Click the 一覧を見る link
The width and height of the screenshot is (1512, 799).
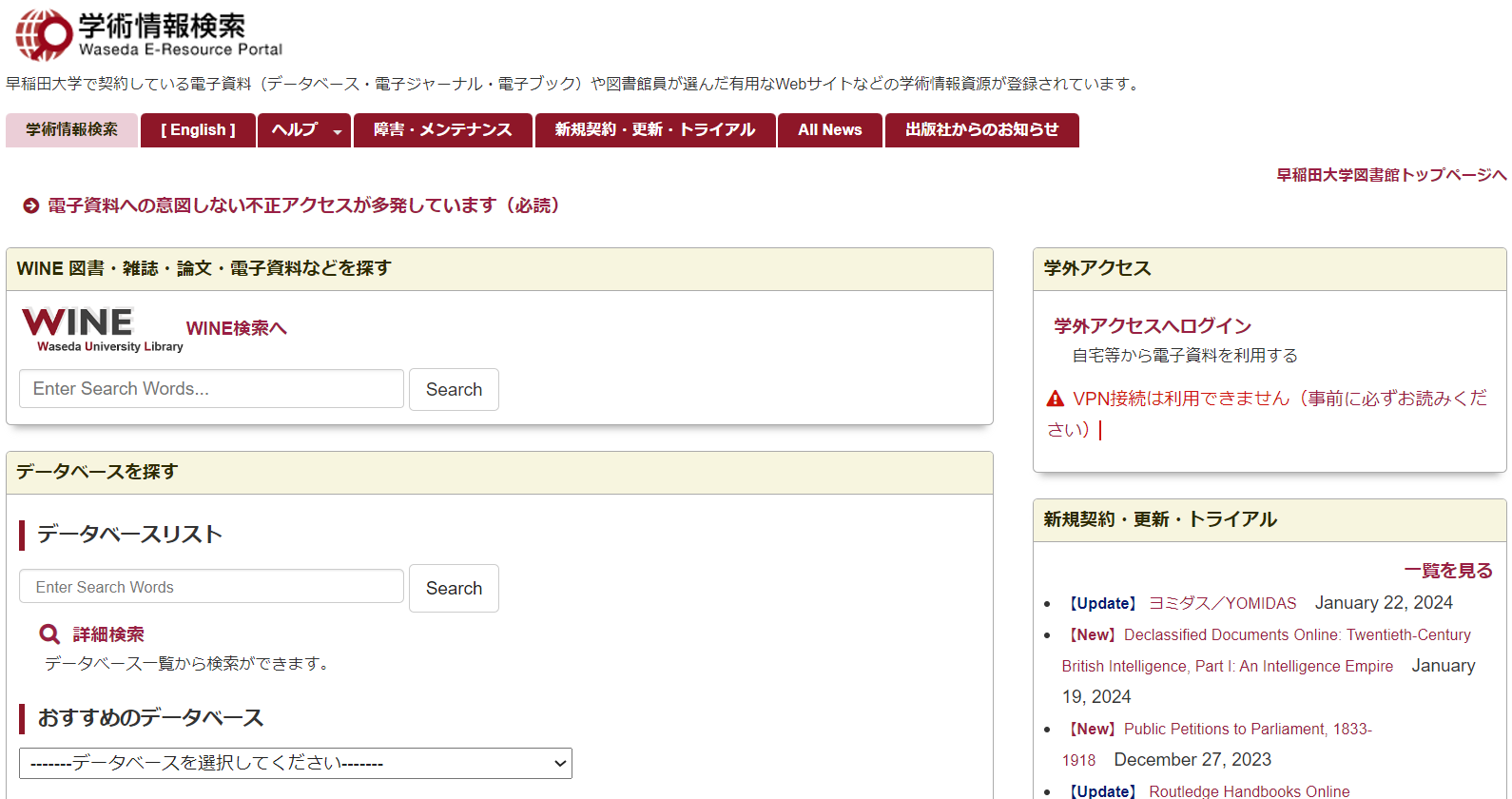(1448, 571)
